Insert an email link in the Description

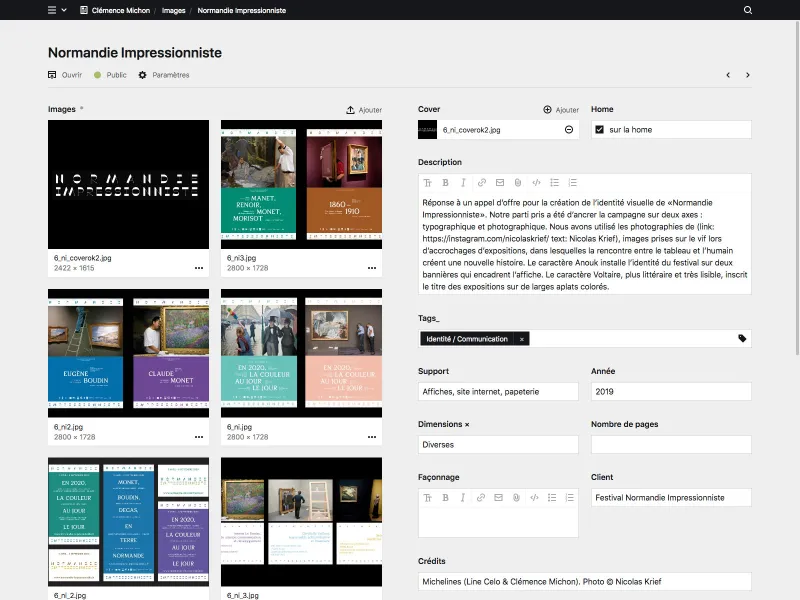click(x=498, y=183)
